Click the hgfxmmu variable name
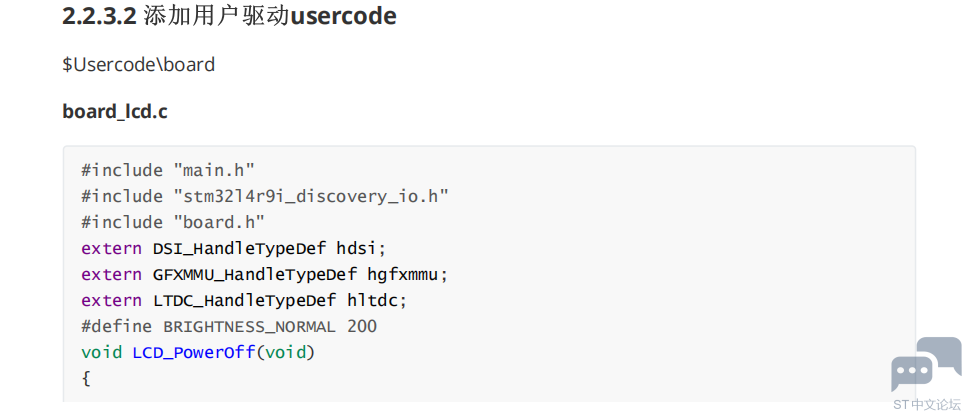Image resolution: width=970 pixels, height=420 pixels. tap(403, 274)
